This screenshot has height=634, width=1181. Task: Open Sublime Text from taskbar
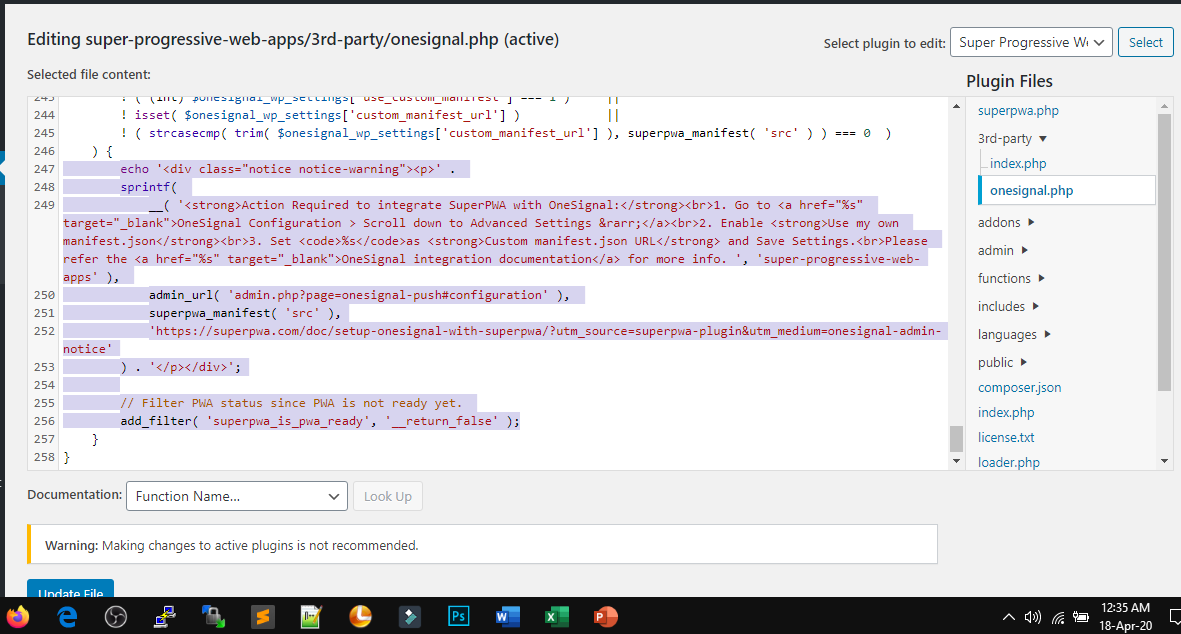(x=263, y=617)
